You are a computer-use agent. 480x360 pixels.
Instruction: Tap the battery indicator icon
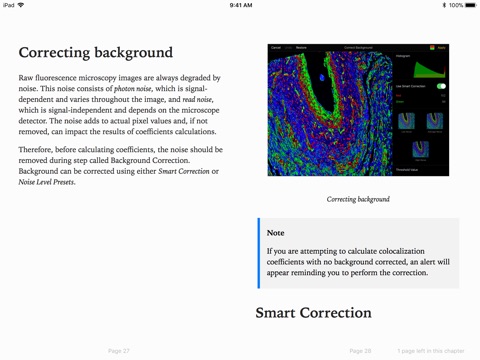click(x=471, y=5)
